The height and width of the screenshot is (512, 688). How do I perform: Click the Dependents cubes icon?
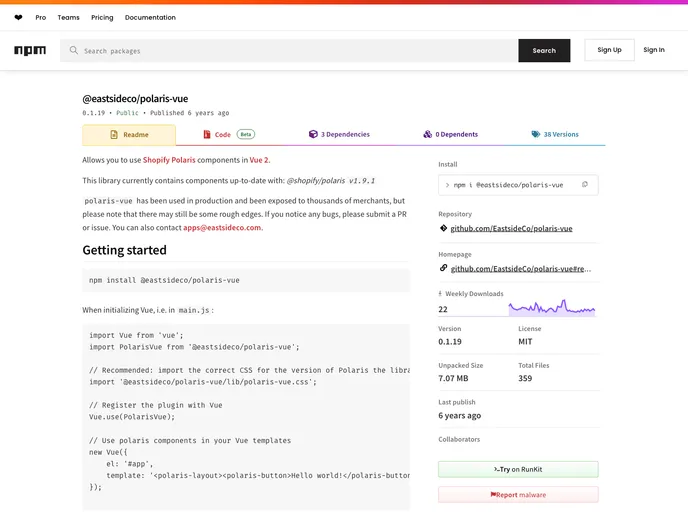coord(427,134)
